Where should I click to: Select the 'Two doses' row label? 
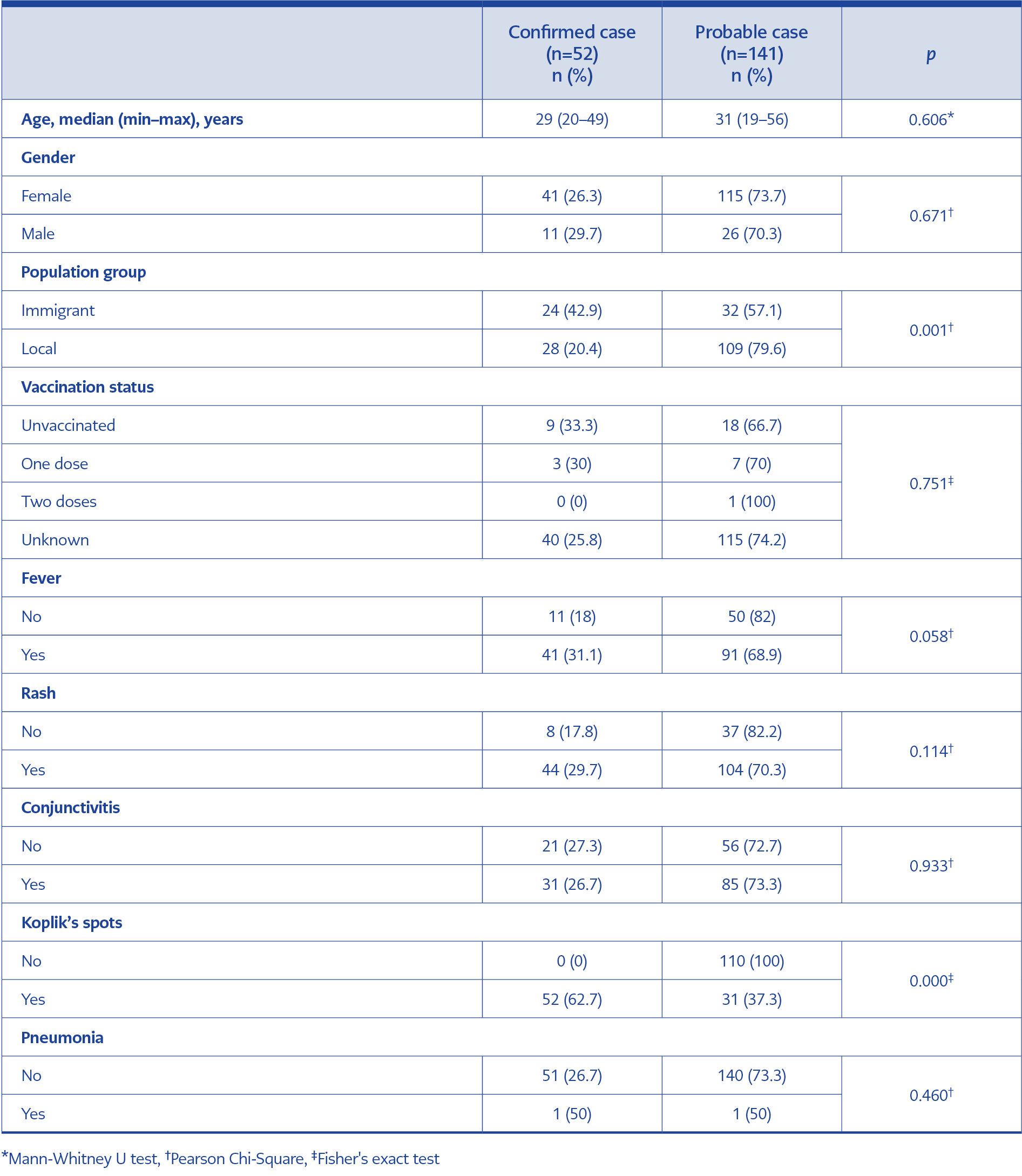click(59, 501)
